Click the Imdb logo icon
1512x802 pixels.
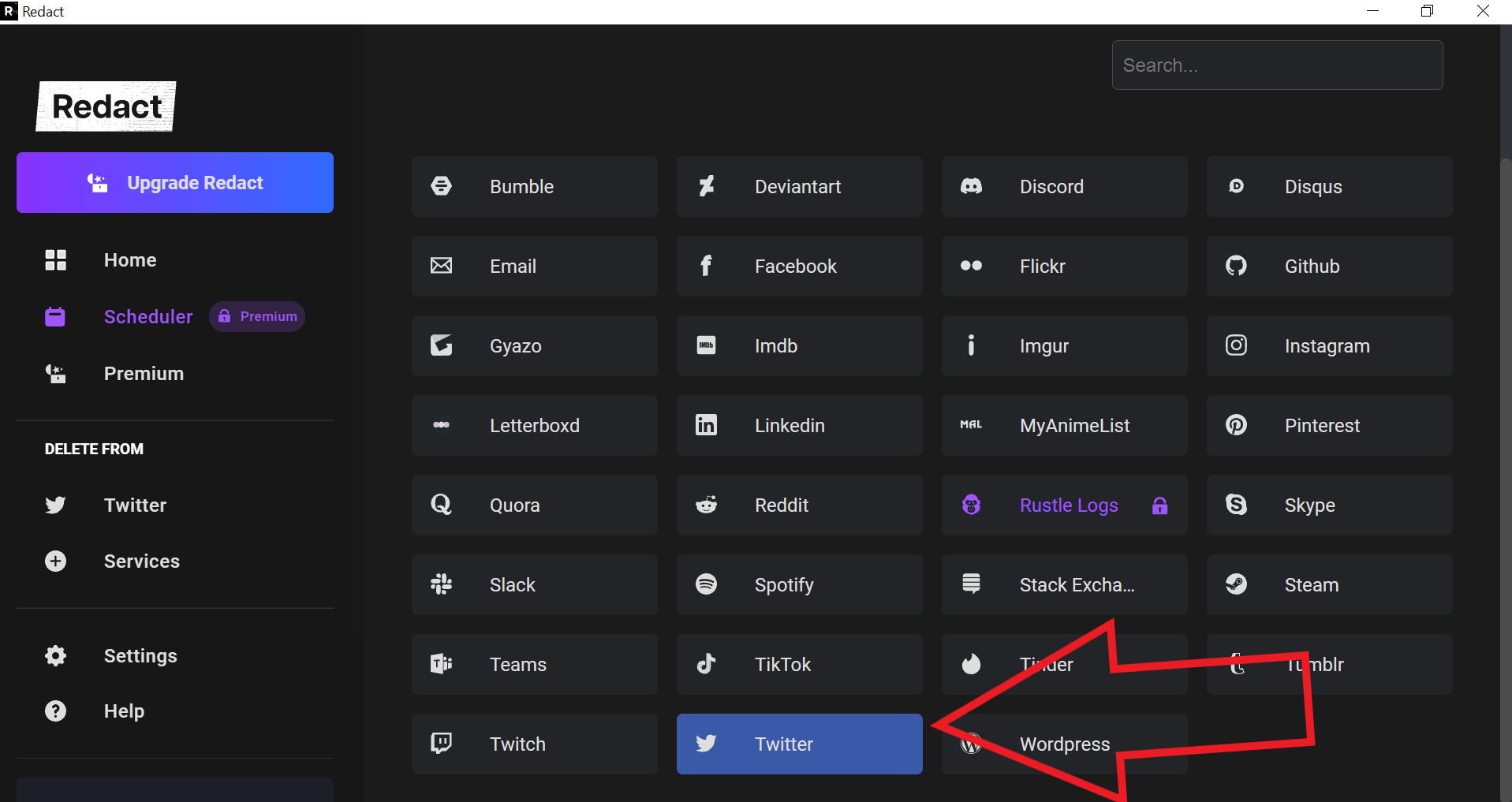[x=707, y=345]
